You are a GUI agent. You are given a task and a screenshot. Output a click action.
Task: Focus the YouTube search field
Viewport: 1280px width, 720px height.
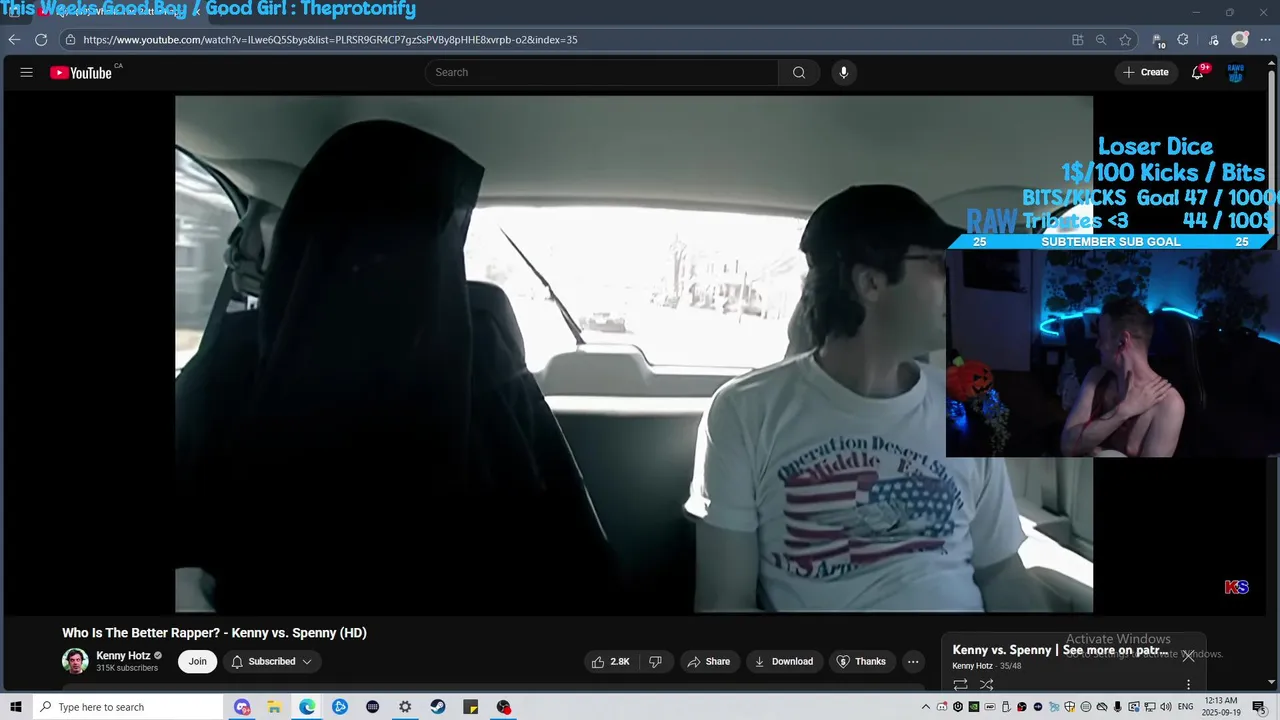(x=602, y=72)
